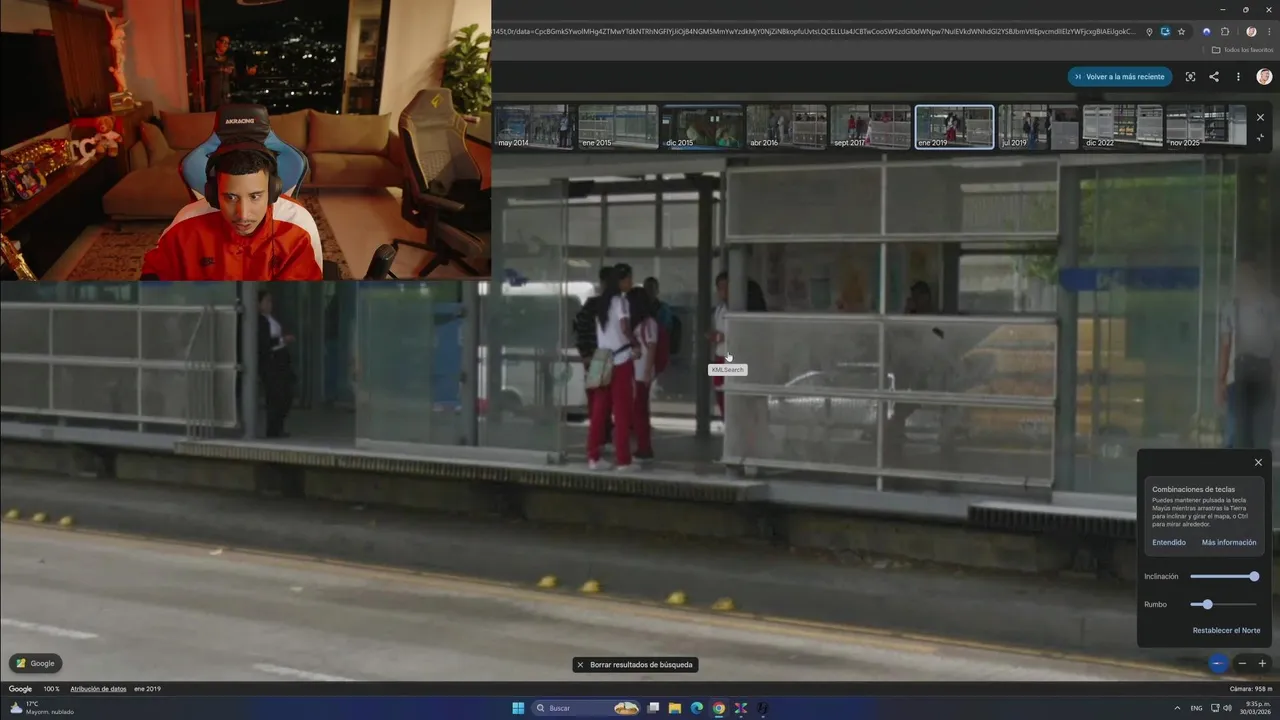1280x720 pixels.
Task: Open the weather widget showing 17°C
Action: click(x=42, y=708)
